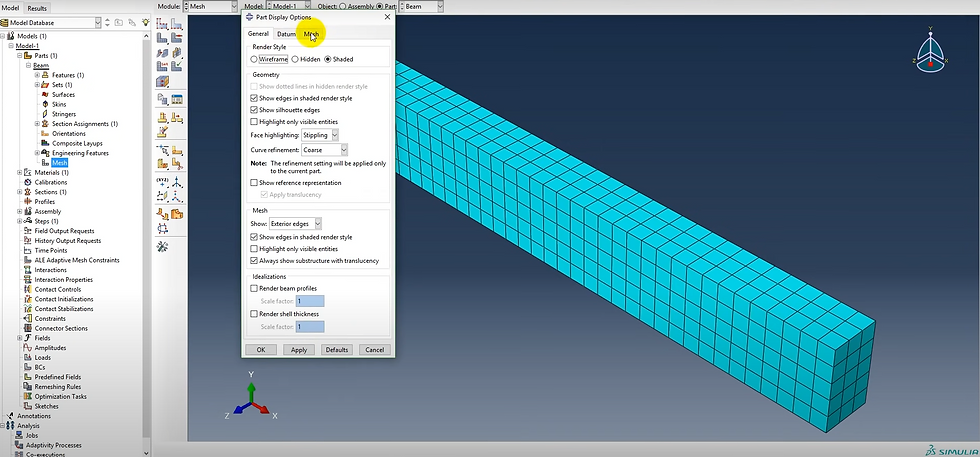This screenshot has height=457, width=980.
Task: Select the Partition Edge tool
Action: (x=162, y=150)
